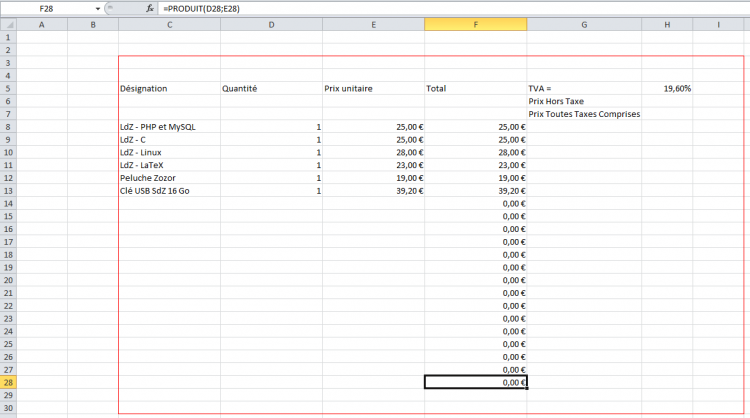750x418 pixels.
Task: Select column H header
Action: click(x=667, y=24)
